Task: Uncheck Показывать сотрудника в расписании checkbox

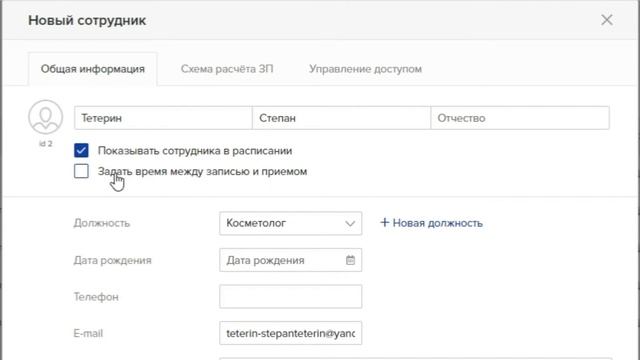Action: 81,150
